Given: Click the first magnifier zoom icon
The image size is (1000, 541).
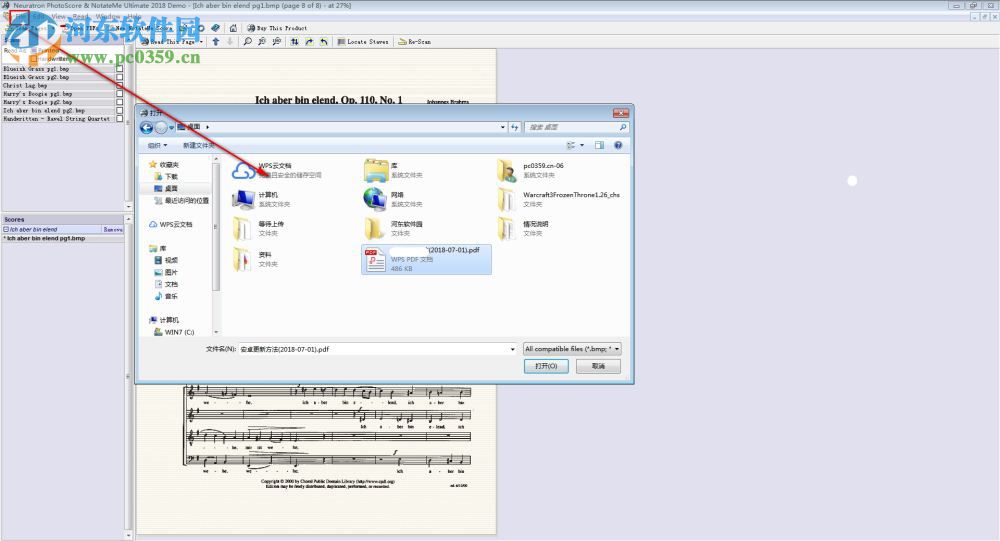Looking at the screenshot, I should (247, 41).
